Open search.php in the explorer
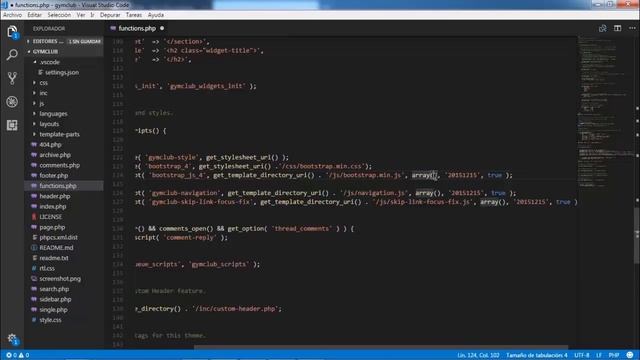This screenshot has height=360, width=640. click(x=64, y=289)
